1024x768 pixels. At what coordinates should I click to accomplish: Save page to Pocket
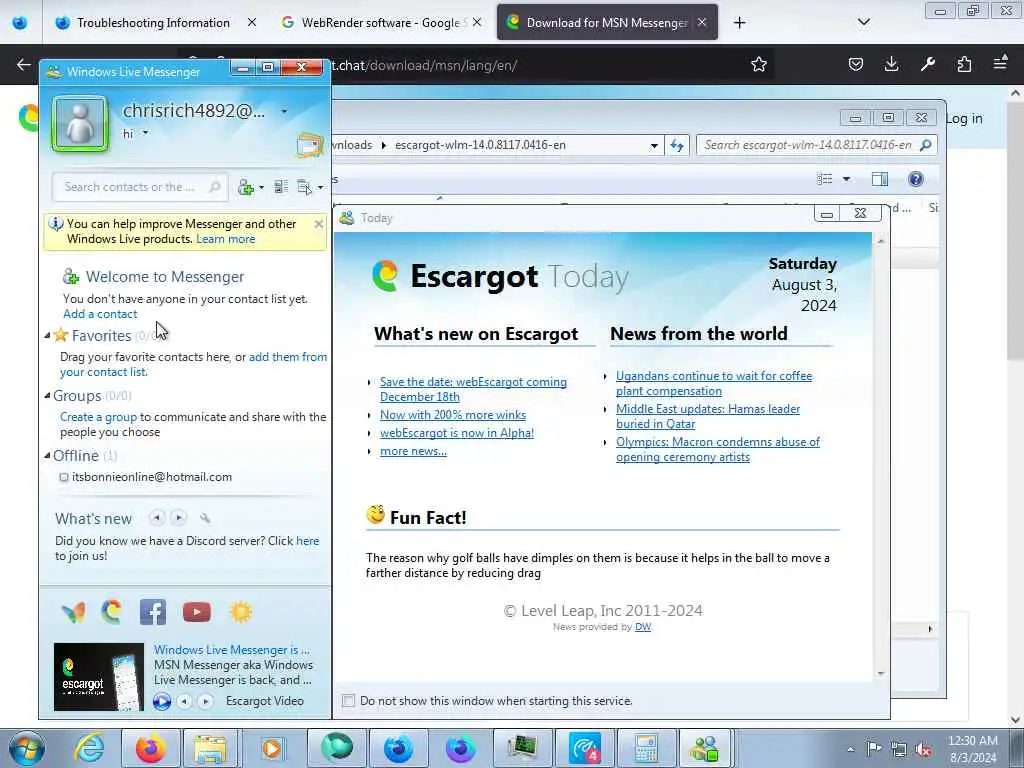click(x=856, y=64)
